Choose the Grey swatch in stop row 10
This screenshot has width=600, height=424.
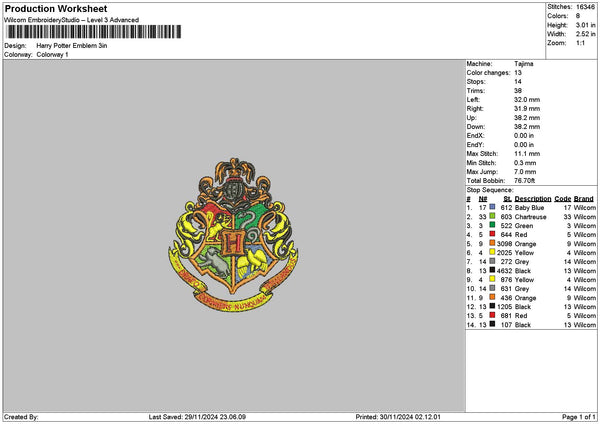click(x=492, y=288)
